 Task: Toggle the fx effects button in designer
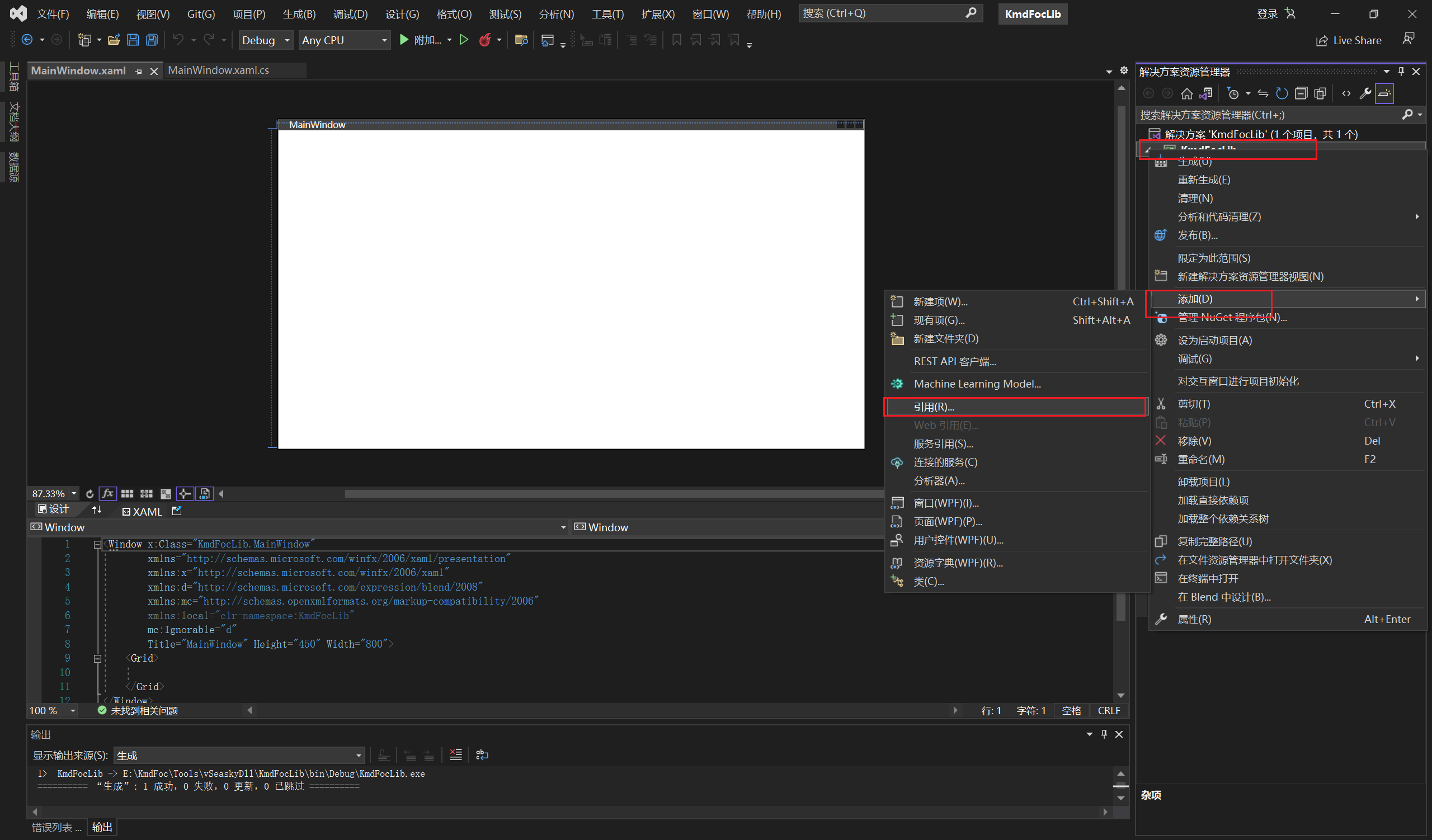[107, 494]
